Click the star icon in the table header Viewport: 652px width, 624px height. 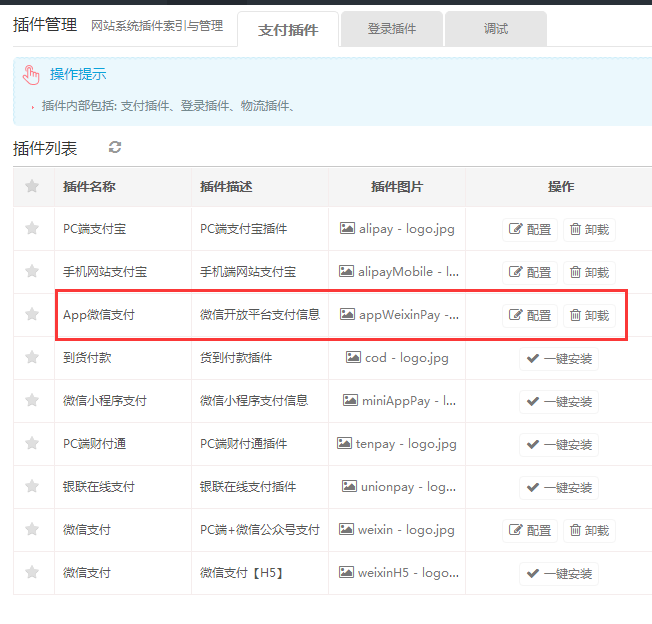(32, 186)
